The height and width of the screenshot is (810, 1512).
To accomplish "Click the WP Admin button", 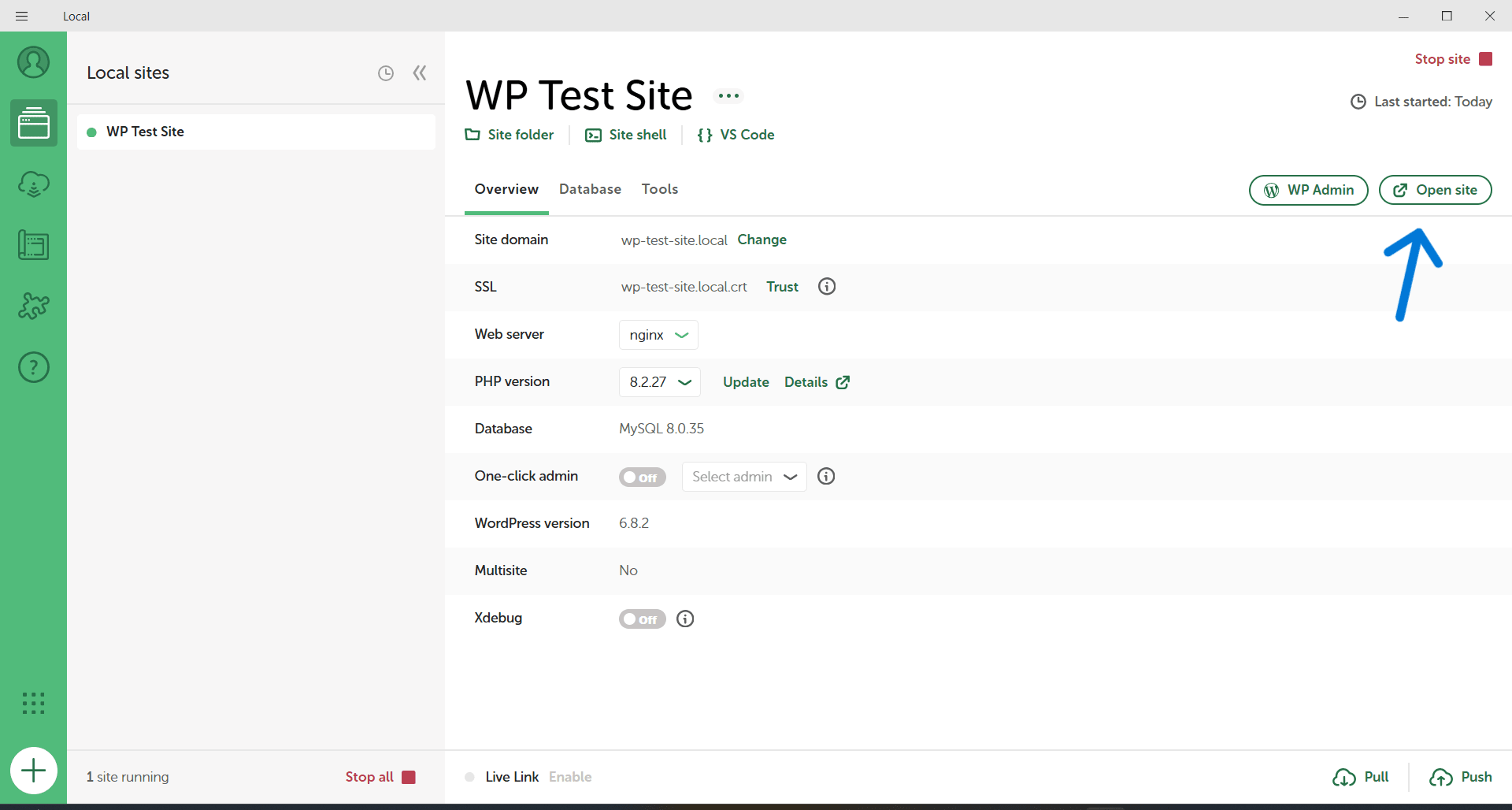I will coord(1309,190).
